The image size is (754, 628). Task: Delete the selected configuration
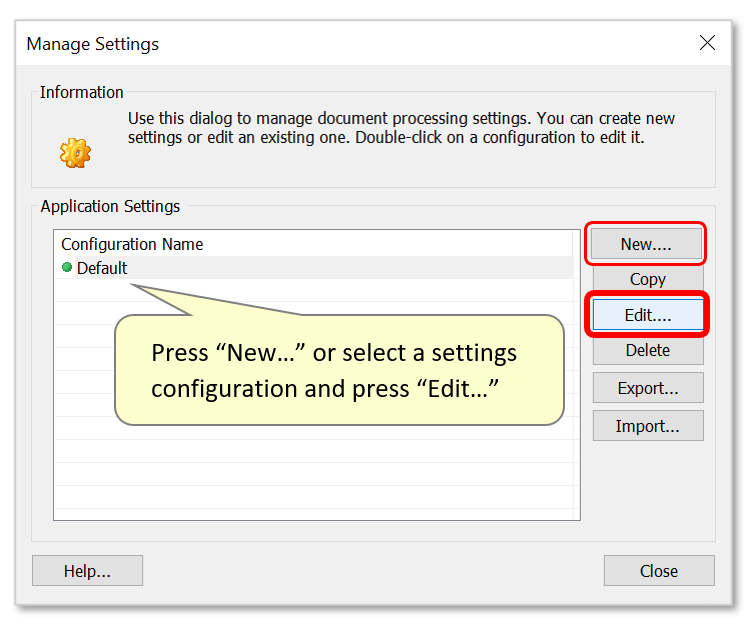point(648,350)
